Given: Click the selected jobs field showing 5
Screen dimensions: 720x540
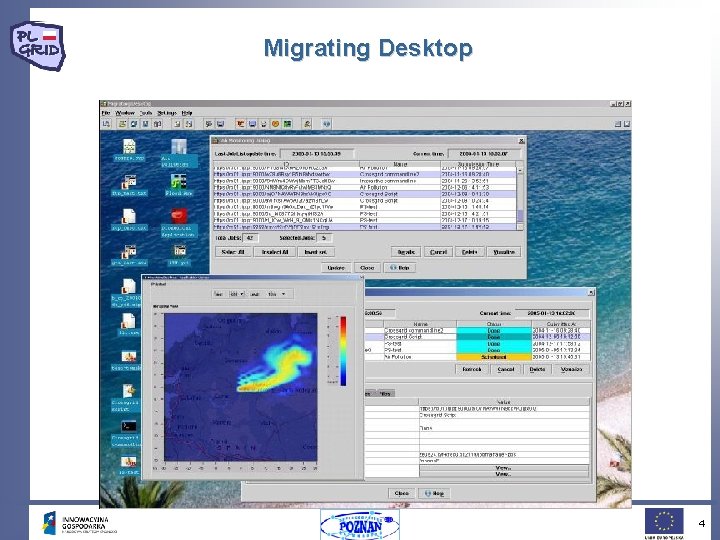Looking at the screenshot, I should pyautogui.click(x=324, y=238).
